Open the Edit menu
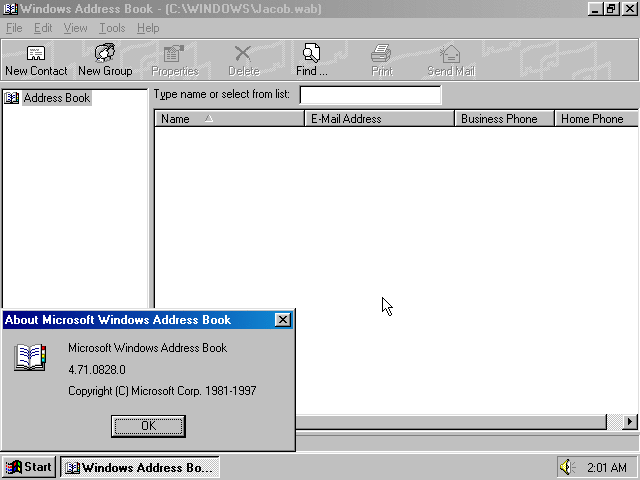 pos(43,28)
